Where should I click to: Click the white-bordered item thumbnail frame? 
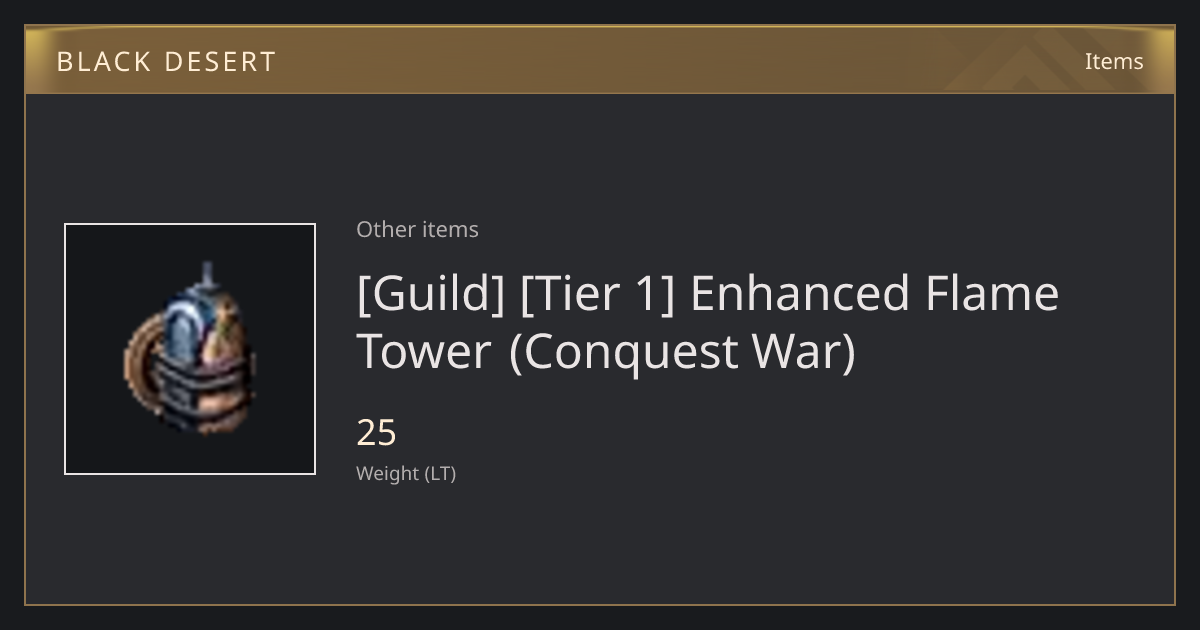190,349
